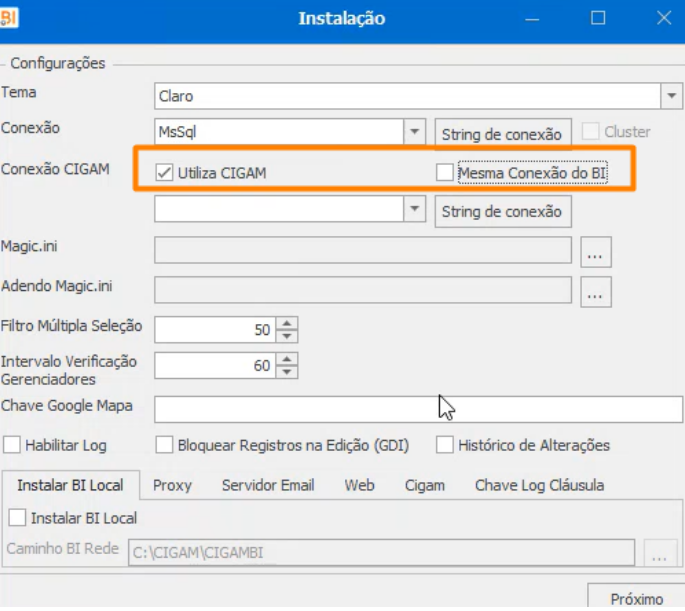Image resolution: width=685 pixels, height=611 pixels.
Task: Increase Intervalo Verificação Gerenciadores value
Action: click(x=287, y=360)
